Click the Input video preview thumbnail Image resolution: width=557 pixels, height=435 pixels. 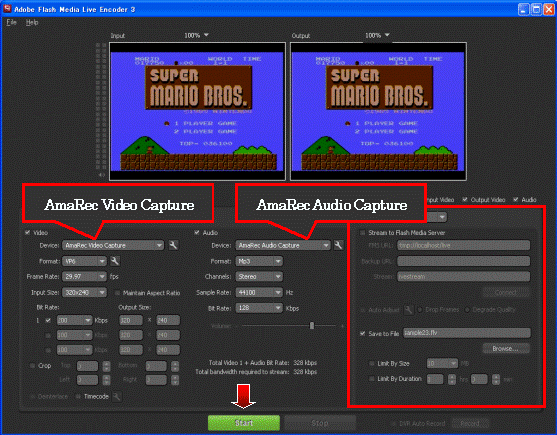[x=197, y=112]
